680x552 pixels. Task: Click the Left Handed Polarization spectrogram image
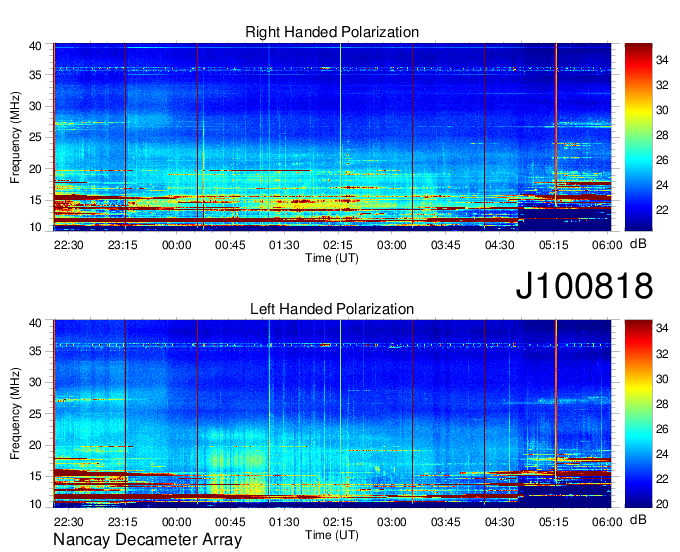(x=332, y=414)
